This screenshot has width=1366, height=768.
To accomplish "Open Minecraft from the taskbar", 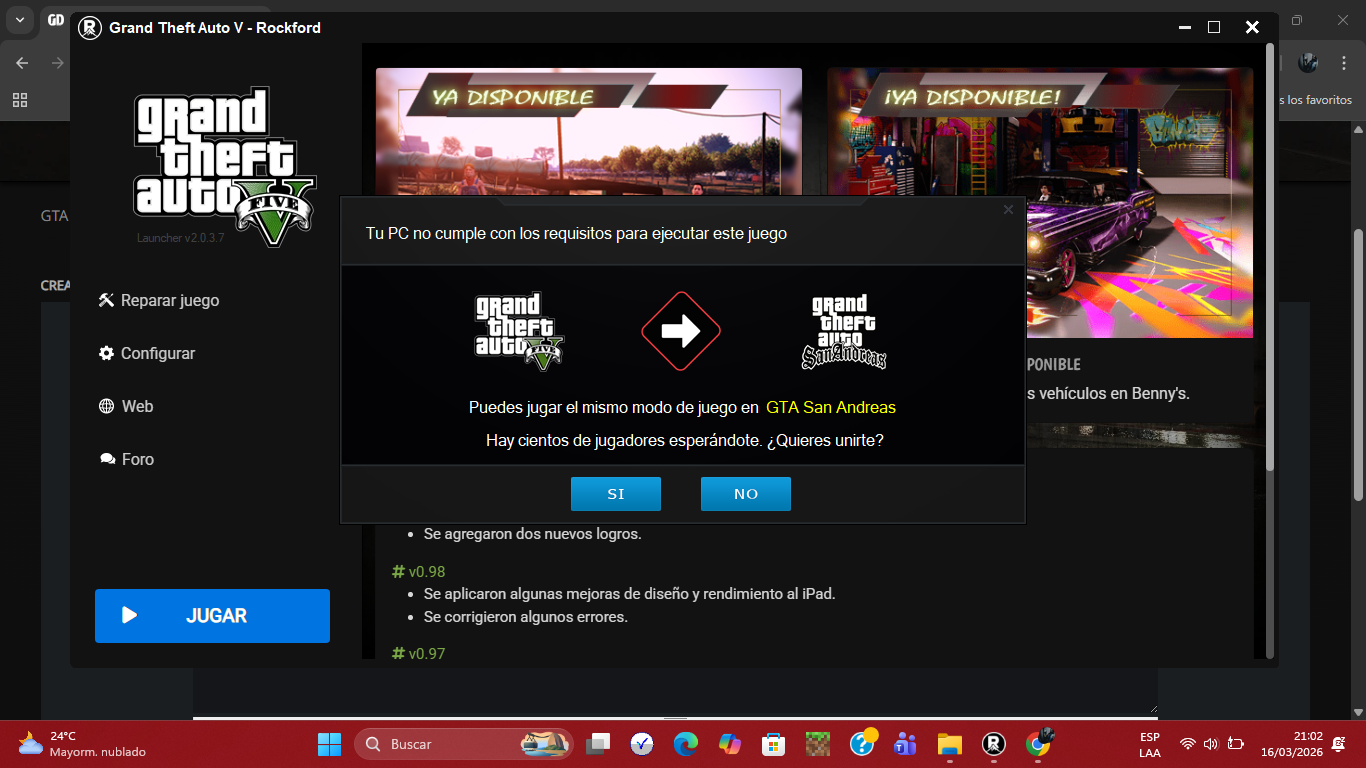I will pos(819,744).
